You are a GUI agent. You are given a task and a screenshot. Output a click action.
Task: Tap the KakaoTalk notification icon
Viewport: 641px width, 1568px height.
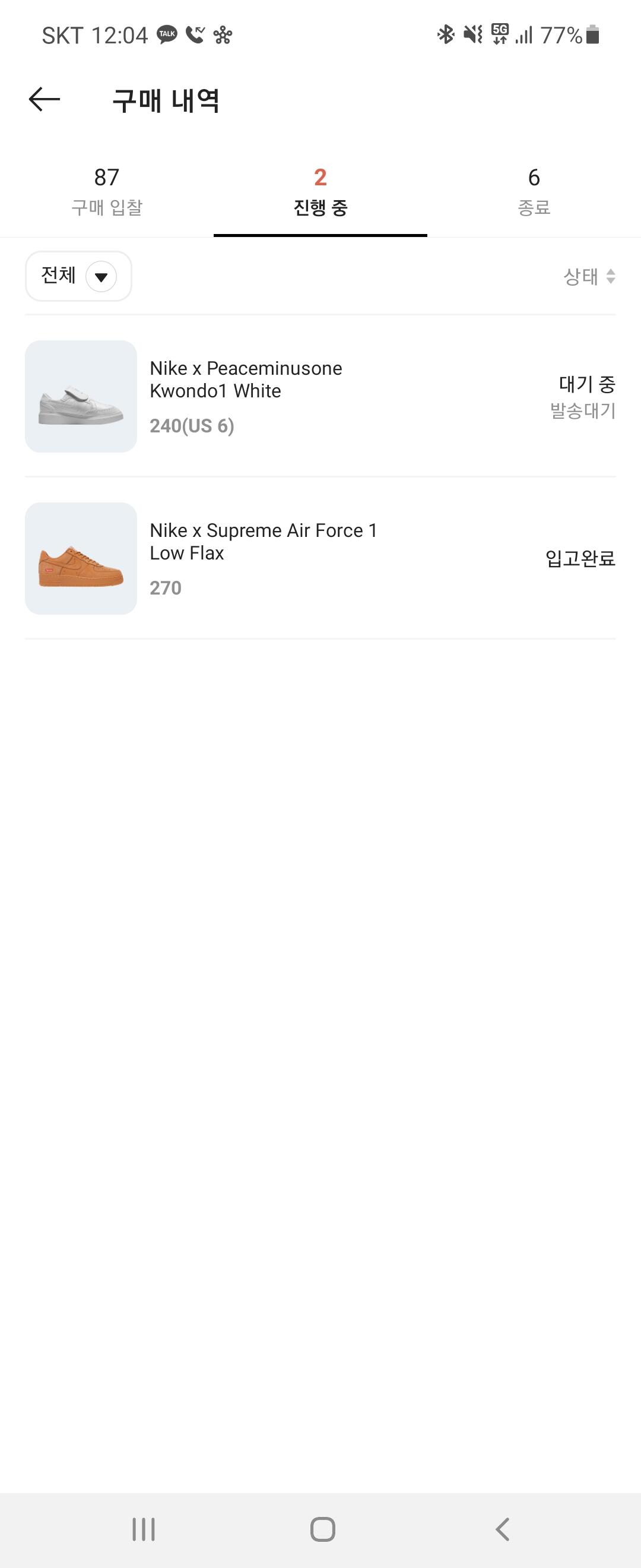pos(167,35)
